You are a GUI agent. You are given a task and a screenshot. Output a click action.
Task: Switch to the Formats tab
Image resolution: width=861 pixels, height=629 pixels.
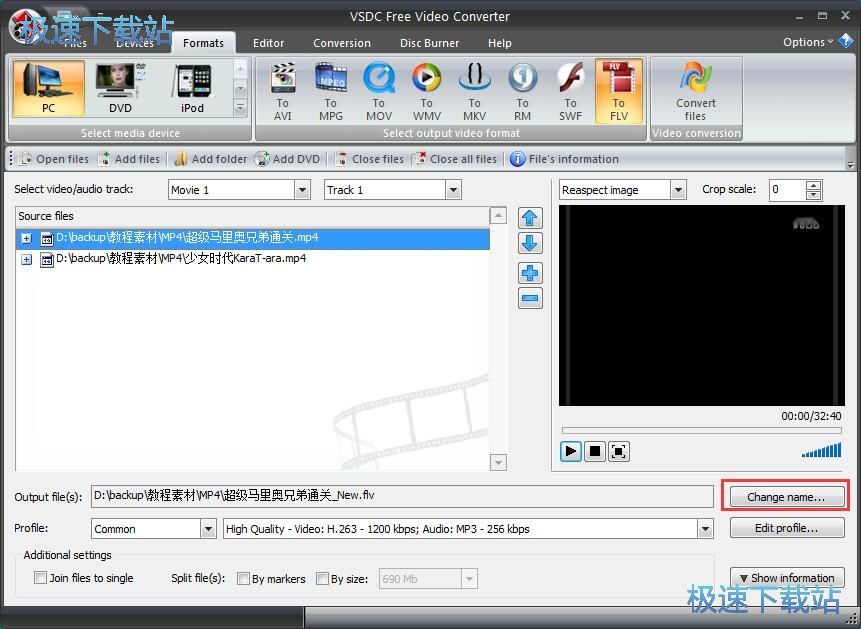coord(203,43)
